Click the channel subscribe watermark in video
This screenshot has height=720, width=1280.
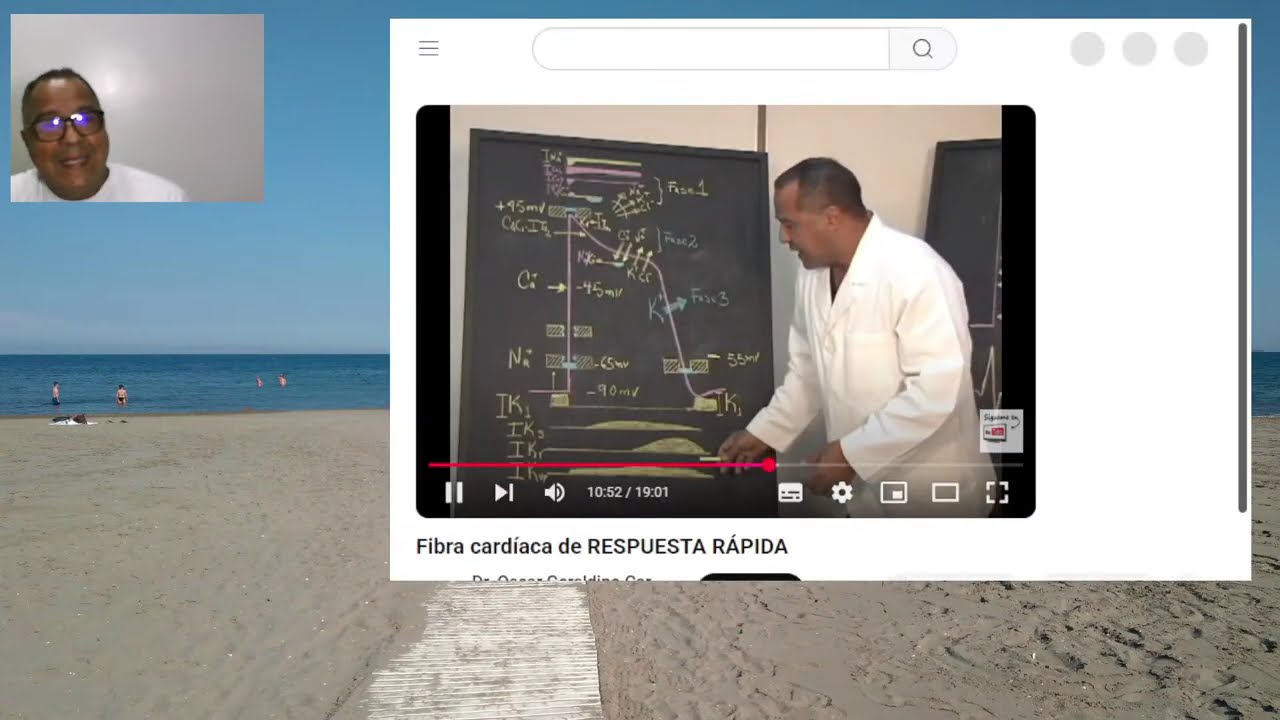(x=1001, y=431)
